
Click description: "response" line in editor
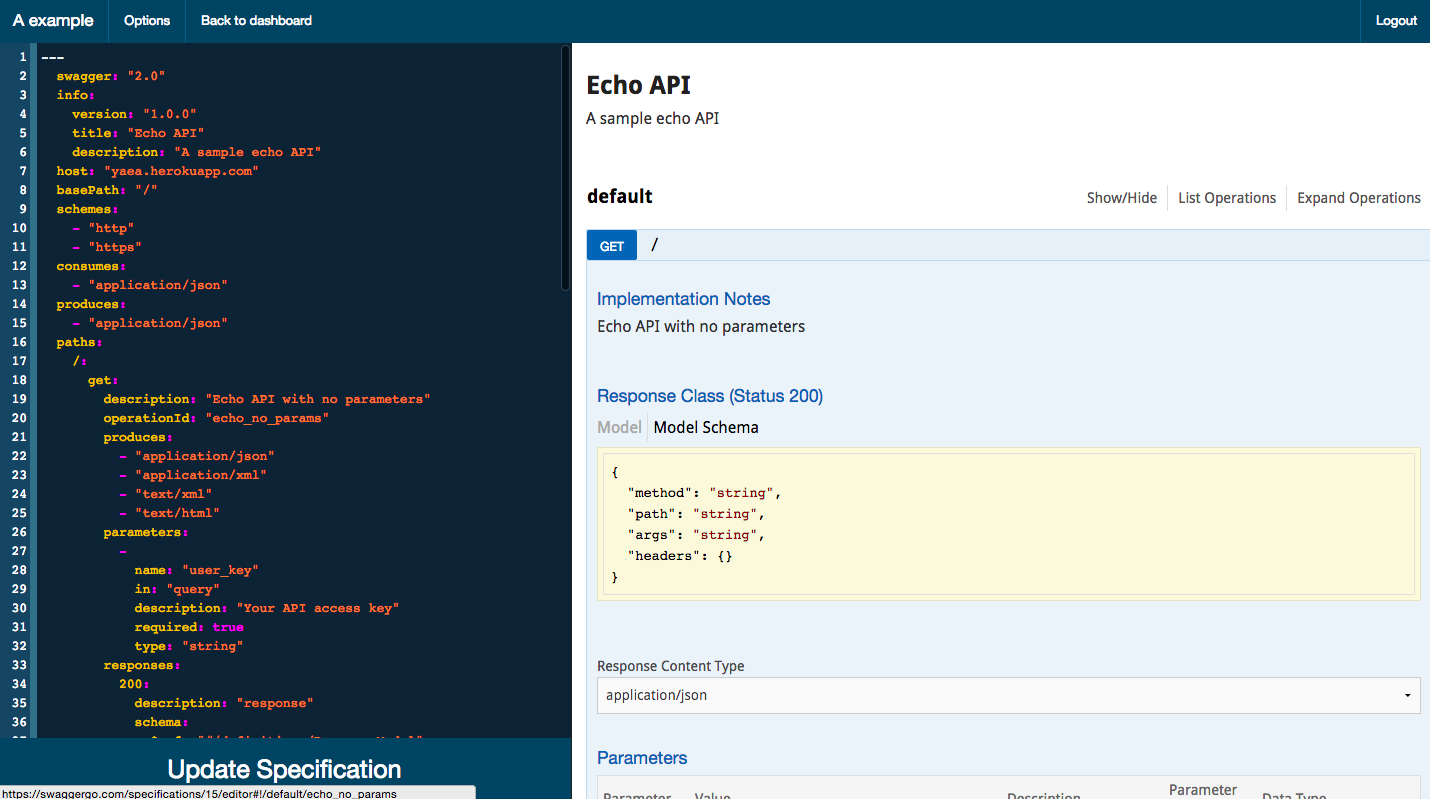point(224,703)
